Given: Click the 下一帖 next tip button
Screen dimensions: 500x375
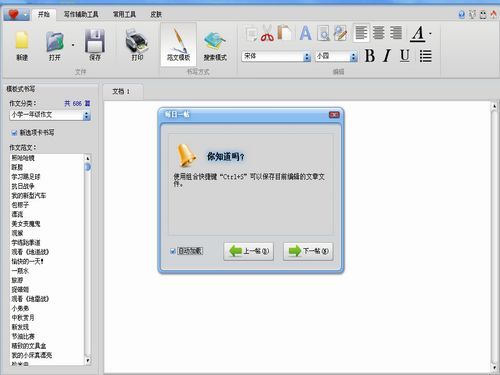Looking at the screenshot, I should tap(308, 251).
